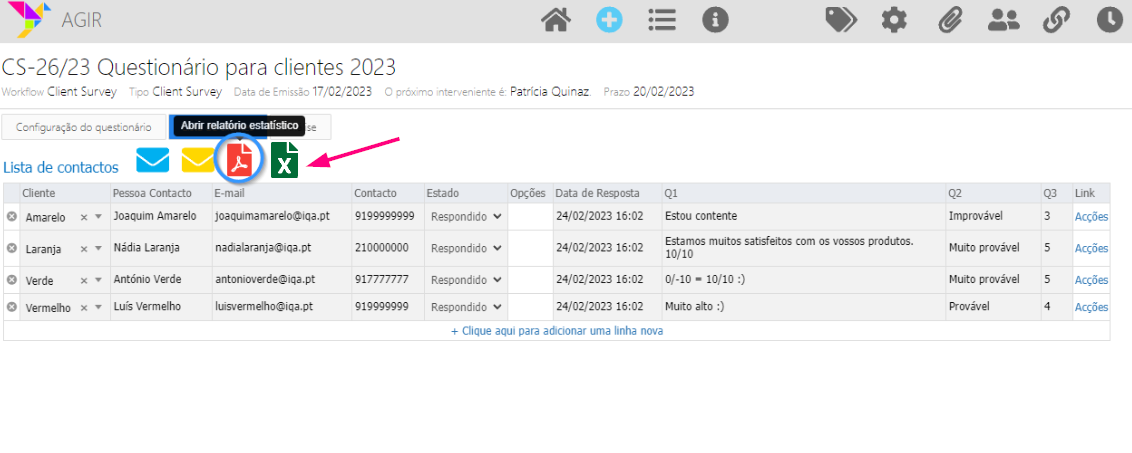Click the page title CS-26/23 Questionário
Image resolution: width=1132 pixels, height=453 pixels.
click(x=199, y=68)
